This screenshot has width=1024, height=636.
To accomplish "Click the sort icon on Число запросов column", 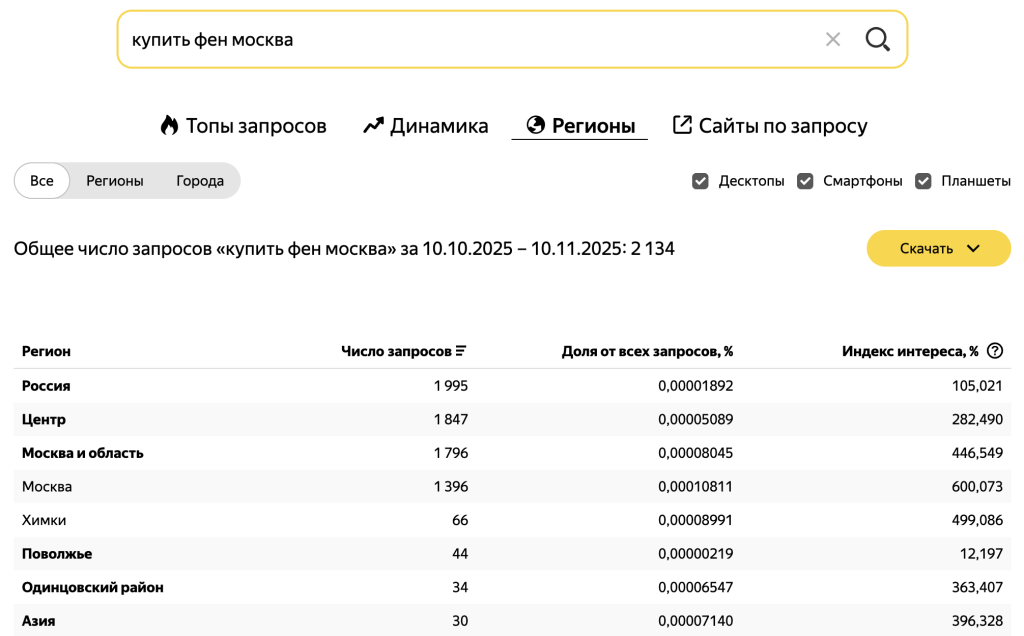I will pos(459,350).
